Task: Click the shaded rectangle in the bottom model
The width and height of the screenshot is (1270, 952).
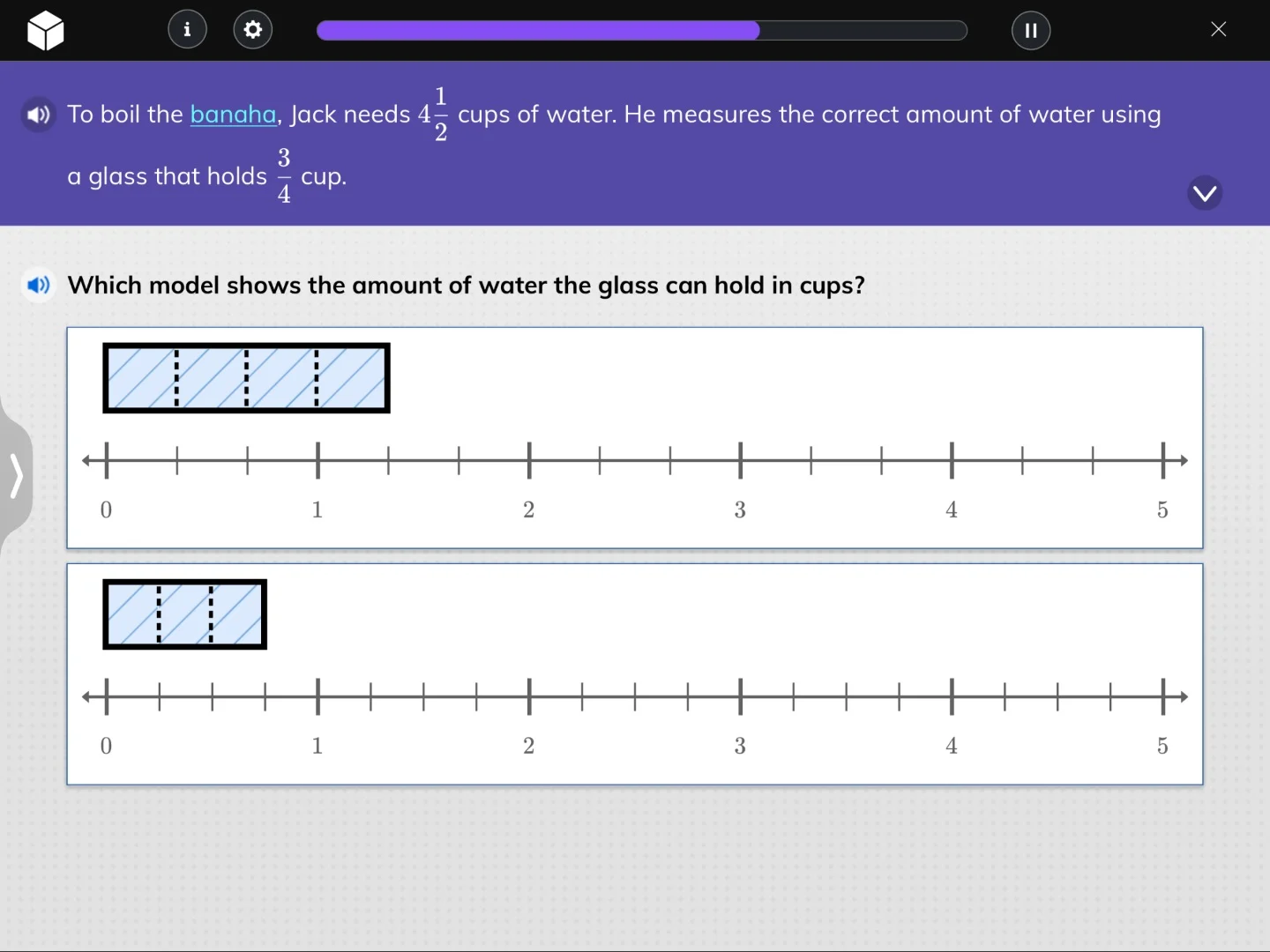Action: (x=184, y=614)
